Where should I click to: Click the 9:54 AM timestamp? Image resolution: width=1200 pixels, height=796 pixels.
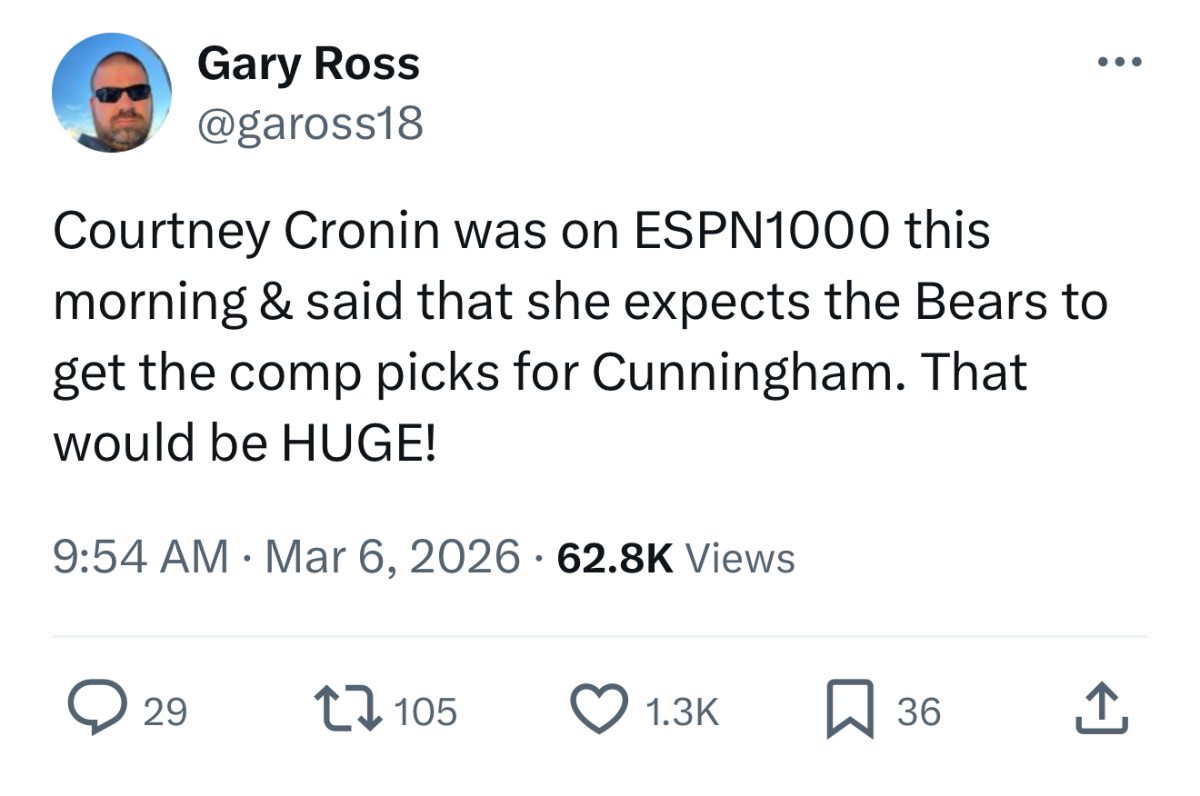click(x=139, y=557)
